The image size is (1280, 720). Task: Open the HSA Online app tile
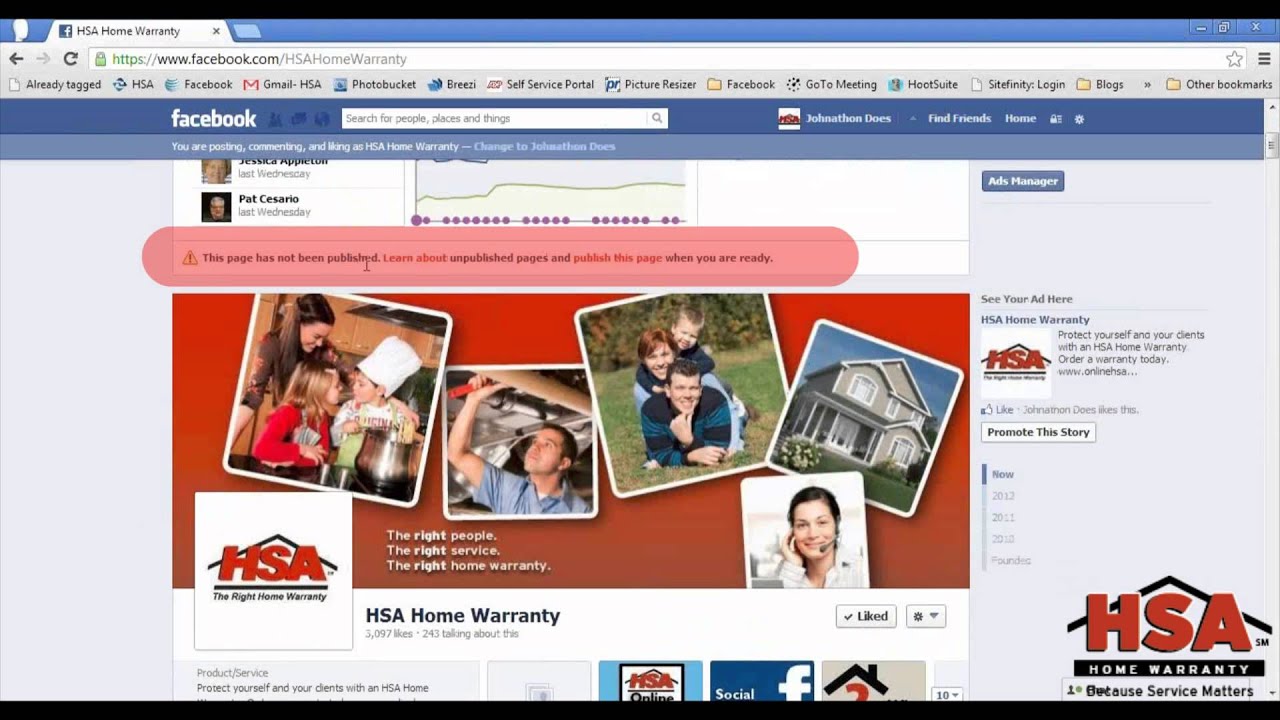[651, 681]
